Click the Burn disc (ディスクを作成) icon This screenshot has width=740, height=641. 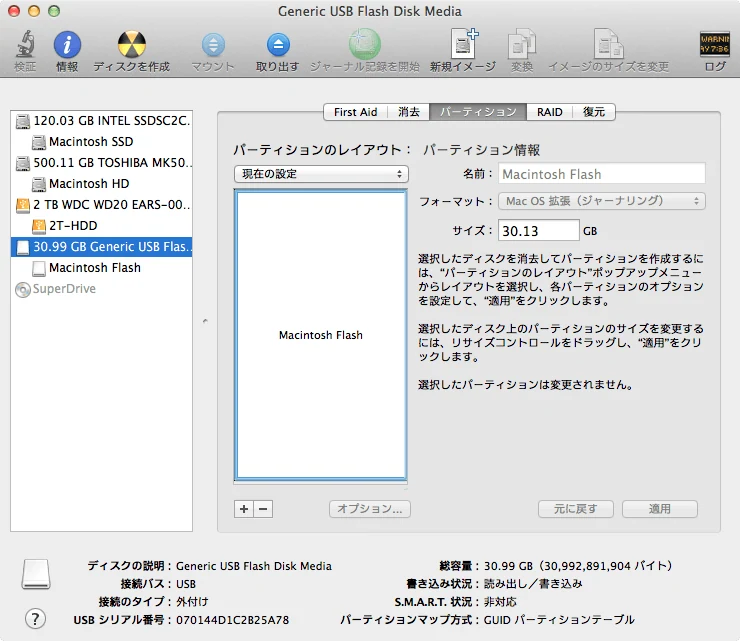(132, 45)
